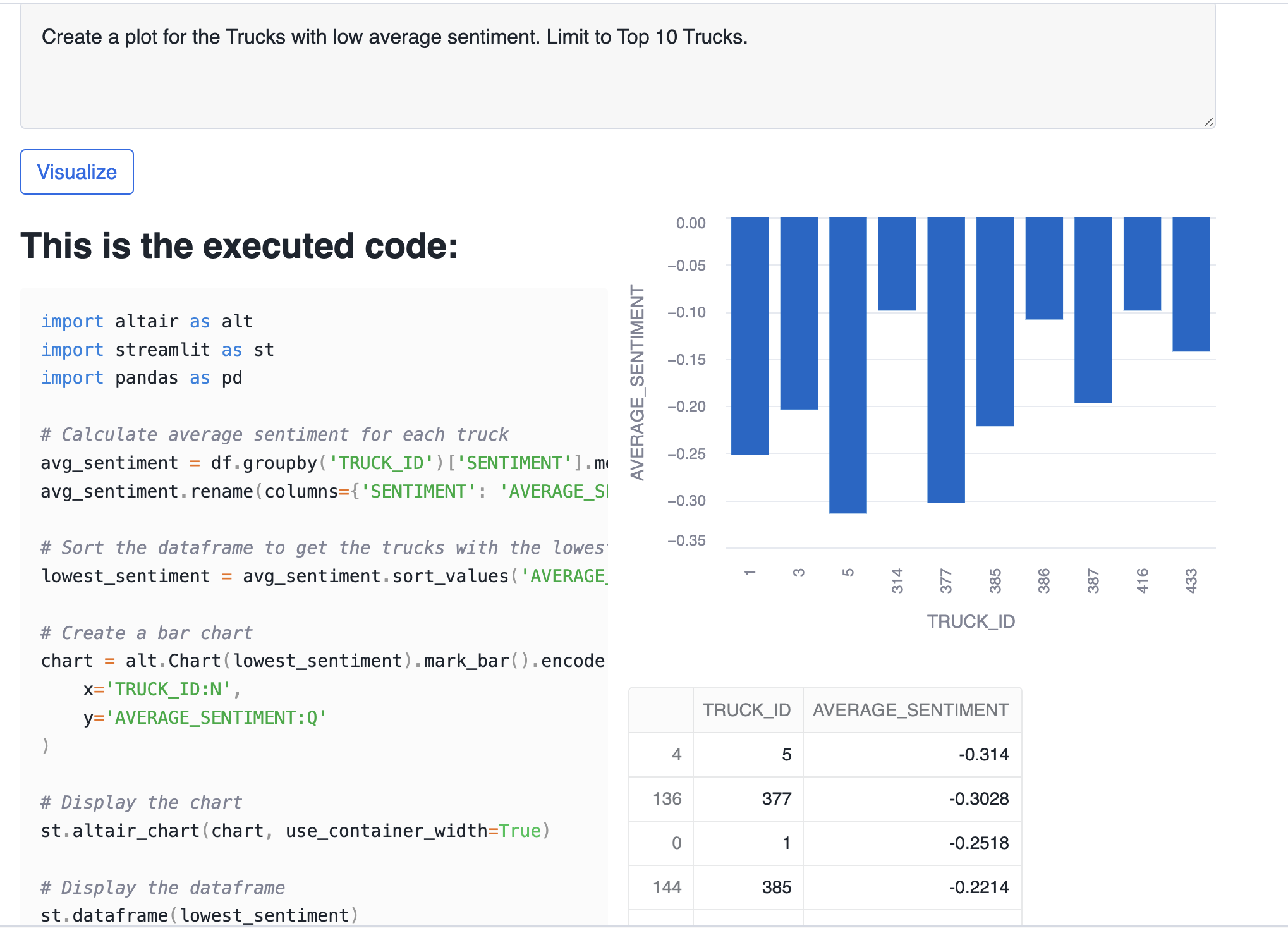Click the st.altair_chart code line
Image resolution: width=1288 pixels, height=928 pixels.
295,831
